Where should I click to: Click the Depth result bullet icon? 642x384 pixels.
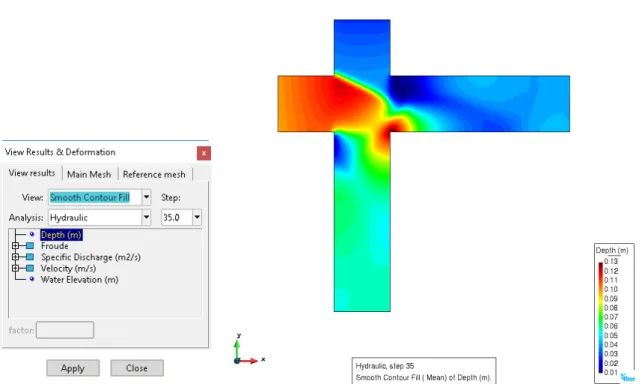tap(32, 234)
